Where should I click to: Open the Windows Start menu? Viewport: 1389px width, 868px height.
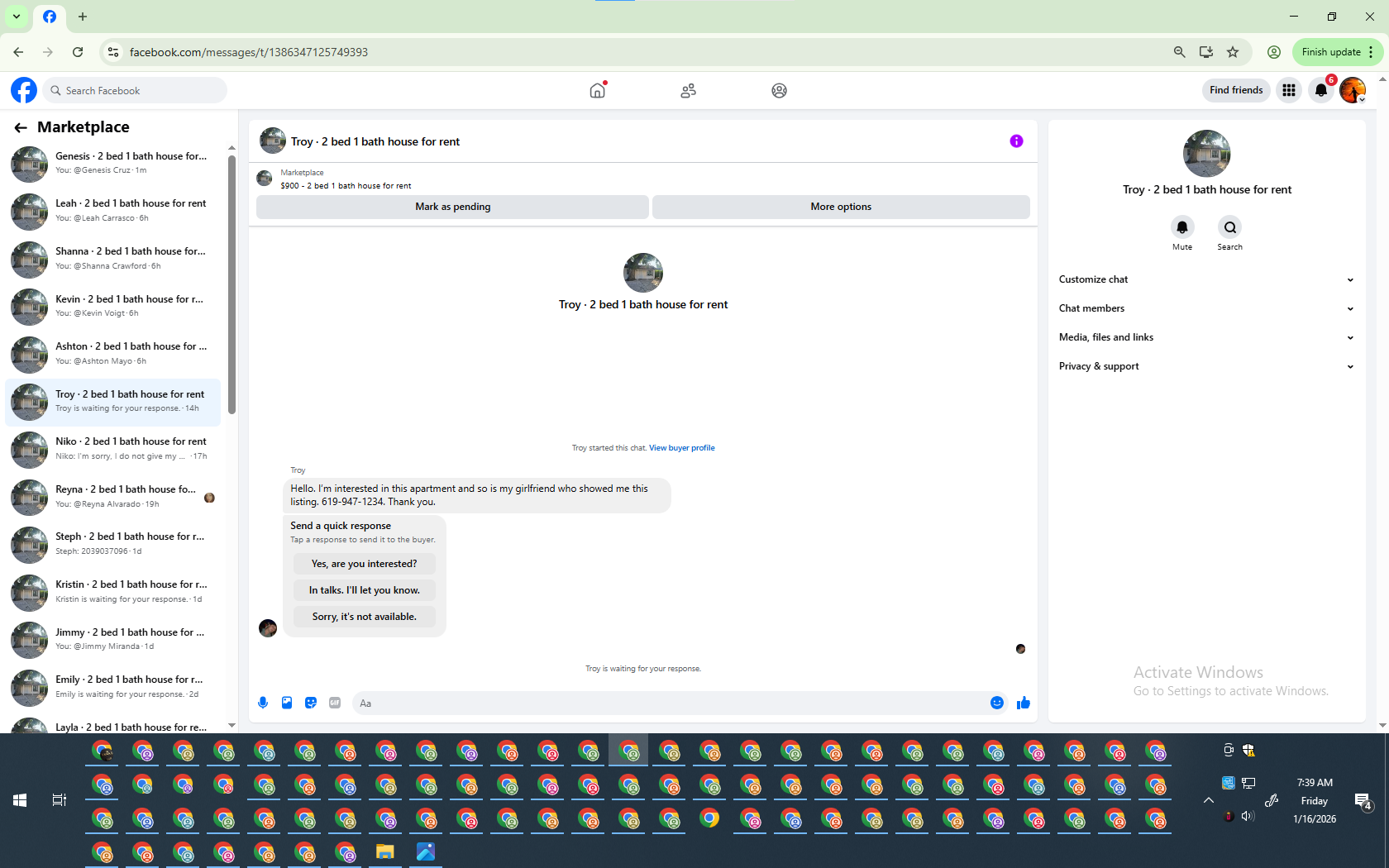tap(20, 800)
